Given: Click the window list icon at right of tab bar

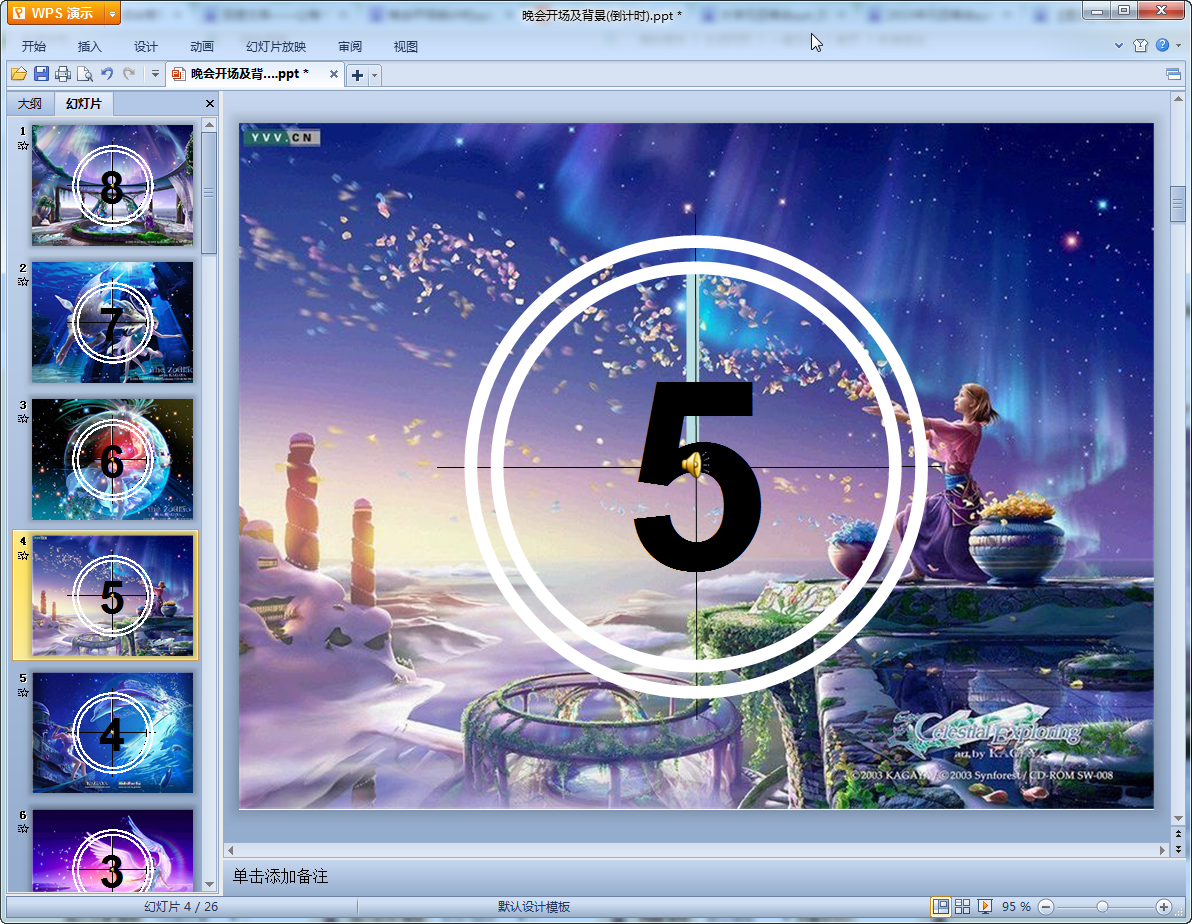Looking at the screenshot, I should point(1173,74).
